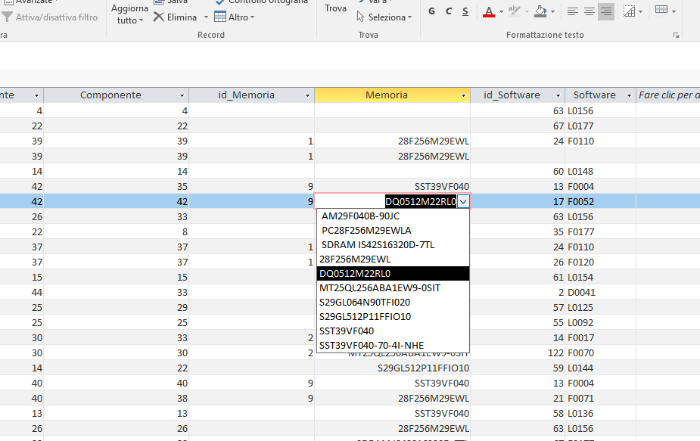
Task: Click the F0071 Software cell
Action: click(x=600, y=399)
